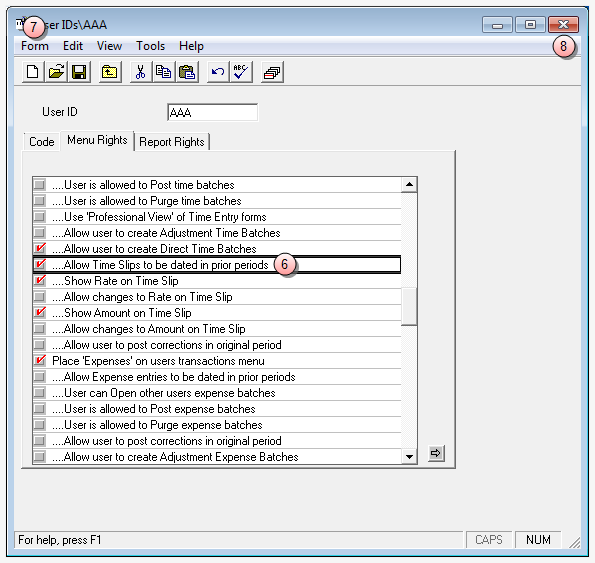Click the 'User ID' label
The width and height of the screenshot is (595, 563).
click(60, 112)
